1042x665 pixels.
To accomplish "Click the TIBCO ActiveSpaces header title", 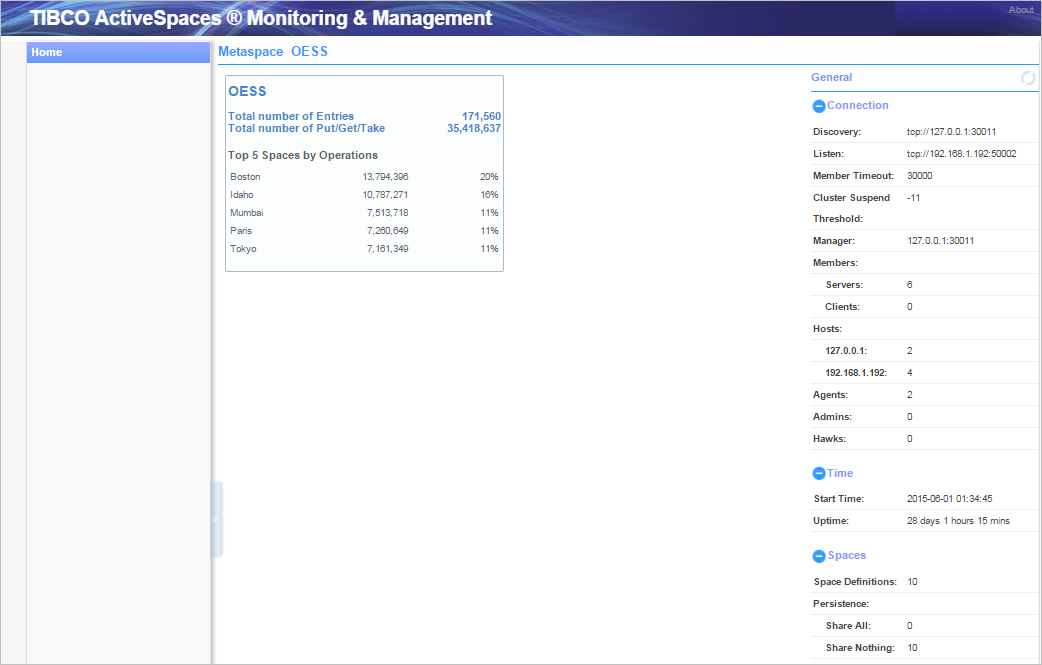I will point(261,18).
